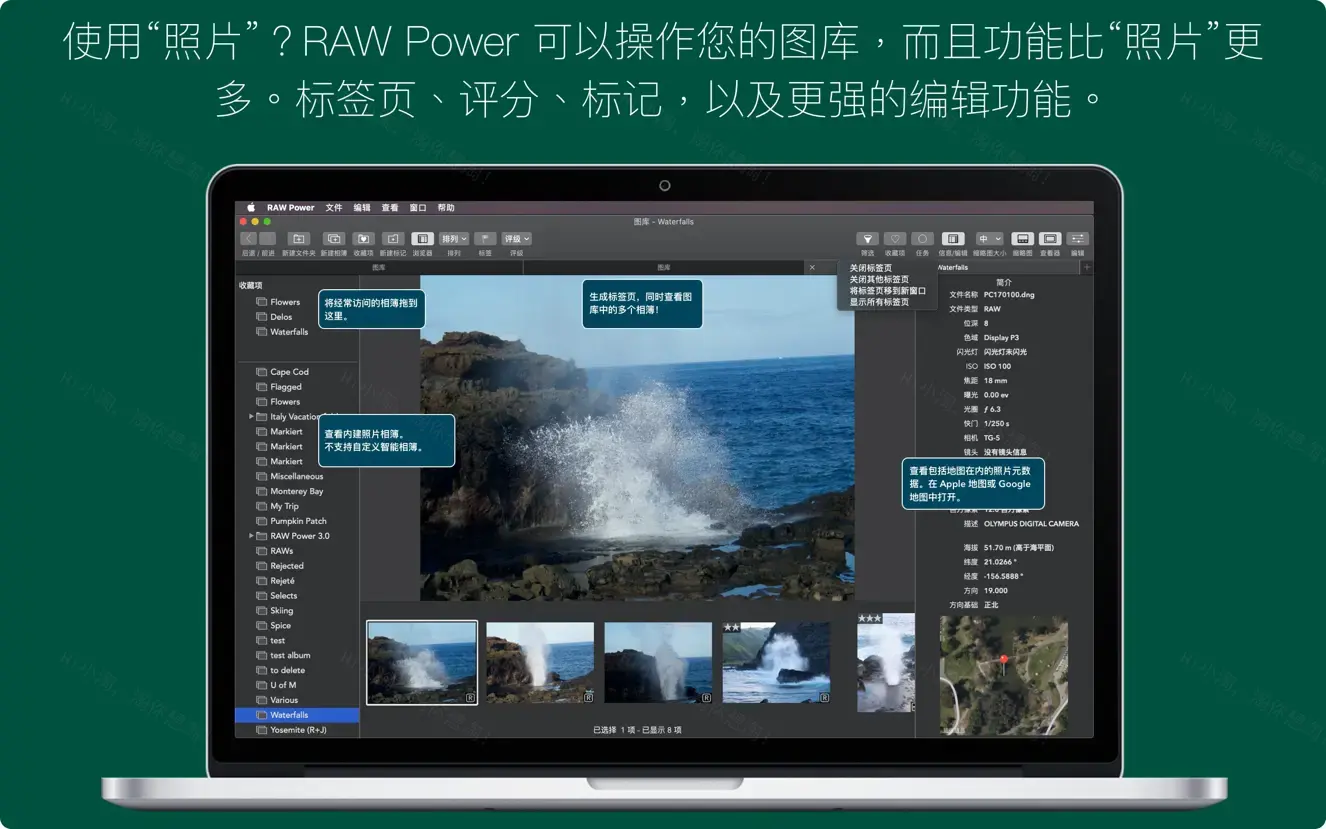Select the 浏览器 (browser) view icon
The width and height of the screenshot is (1326, 829).
pyautogui.click(x=423, y=238)
